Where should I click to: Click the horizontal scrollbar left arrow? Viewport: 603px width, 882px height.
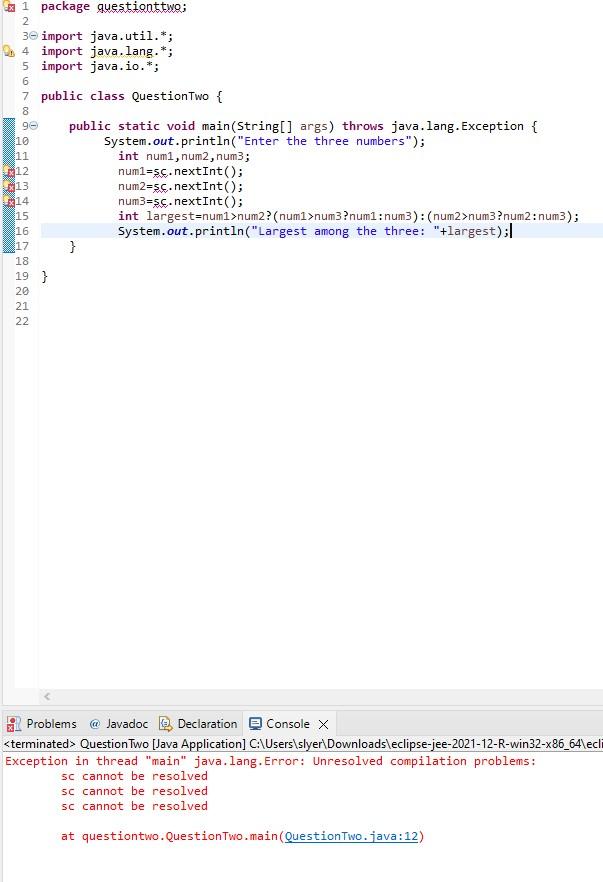click(47, 696)
